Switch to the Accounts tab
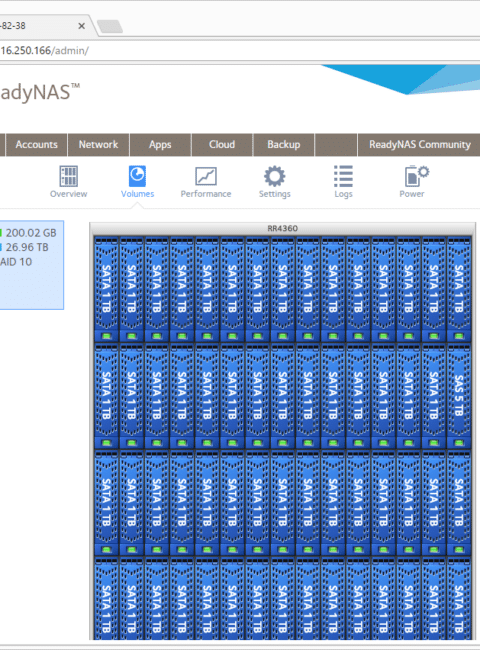This screenshot has height=650, width=480. [36, 145]
